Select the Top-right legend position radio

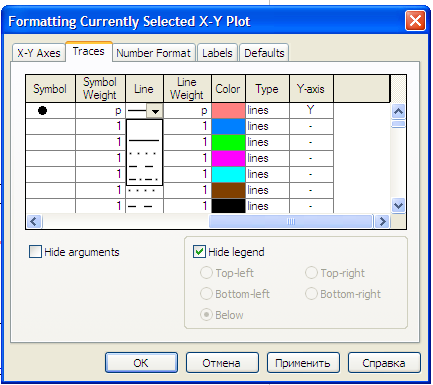click(x=311, y=273)
